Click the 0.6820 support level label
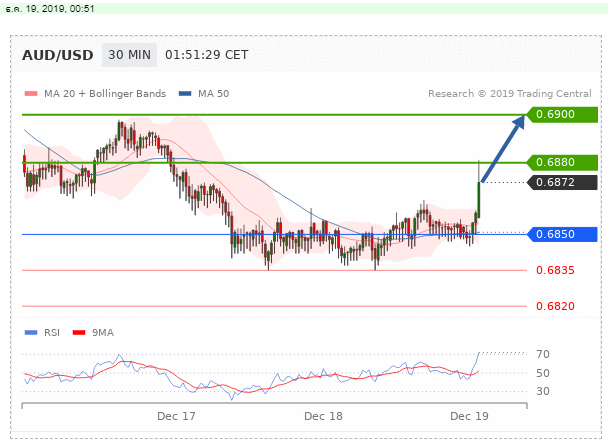Viewport: 608px width, 447px height. (x=555, y=306)
